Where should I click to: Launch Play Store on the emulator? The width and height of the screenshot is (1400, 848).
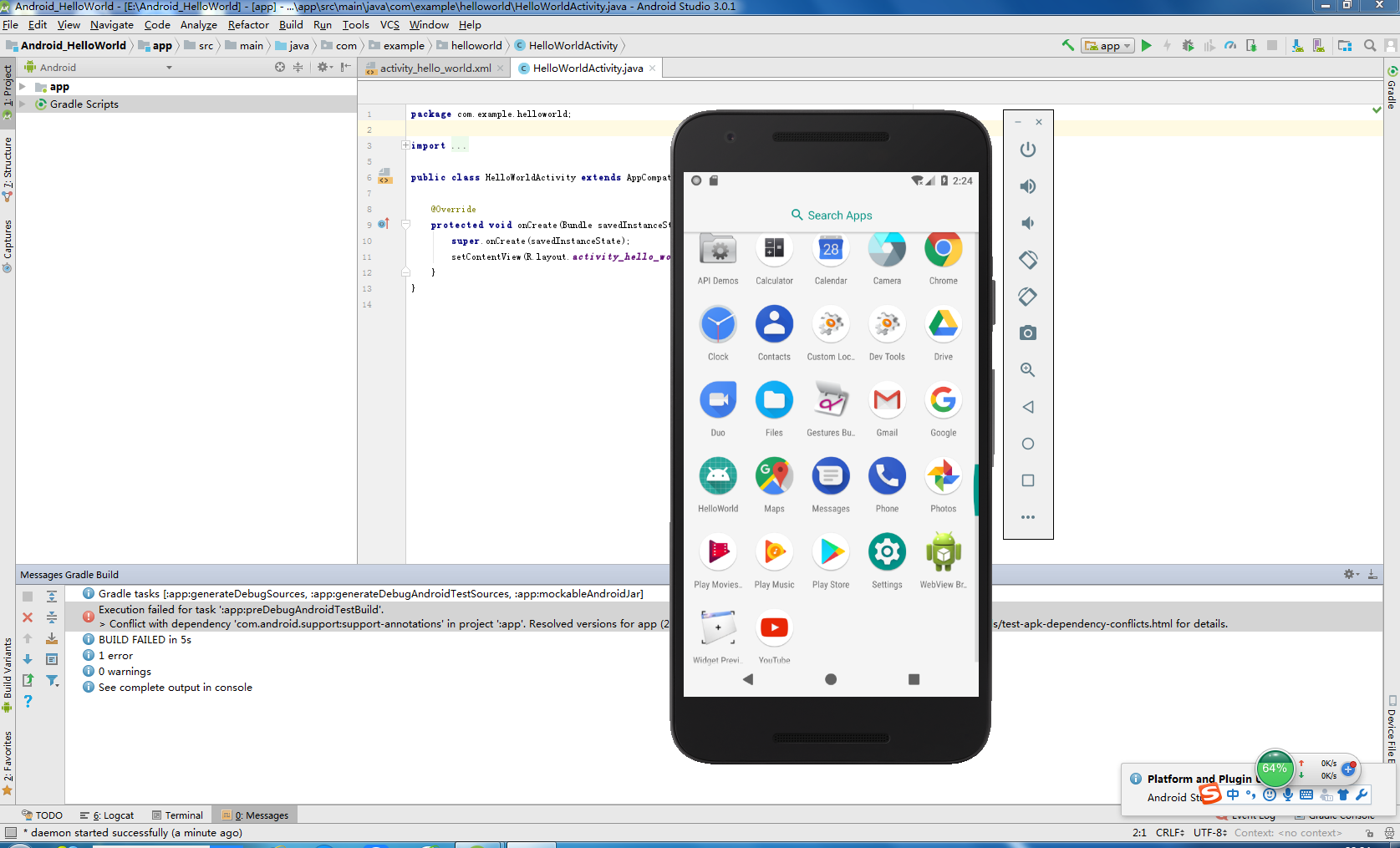coord(831,561)
